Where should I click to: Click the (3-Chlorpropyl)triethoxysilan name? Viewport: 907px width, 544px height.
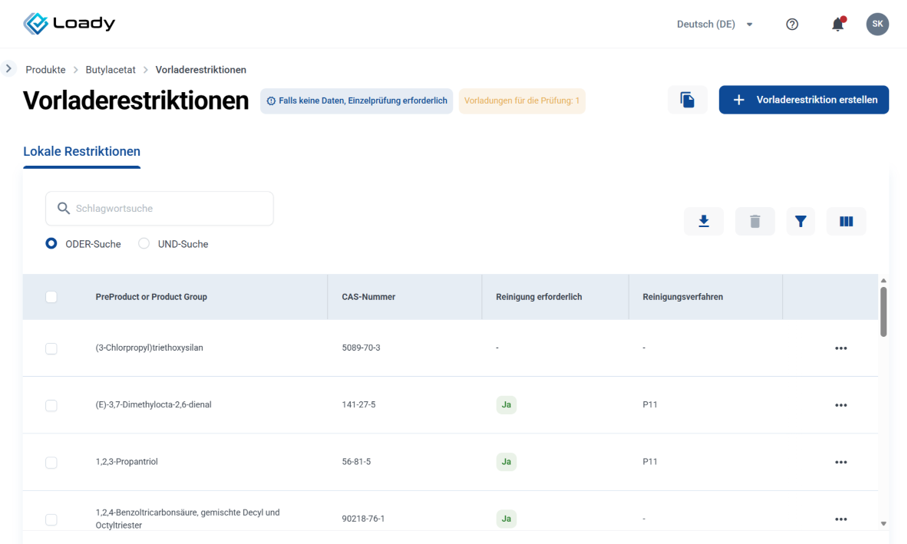click(x=149, y=348)
